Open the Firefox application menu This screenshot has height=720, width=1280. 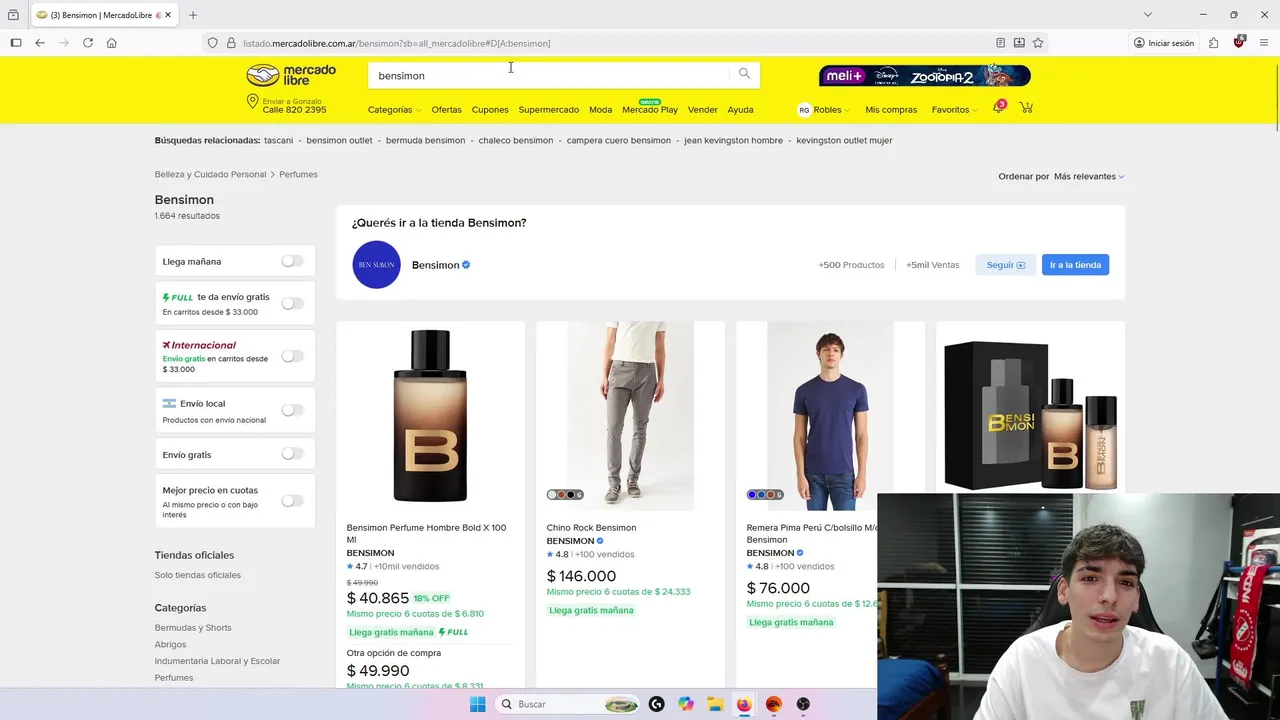pyautogui.click(x=1264, y=43)
